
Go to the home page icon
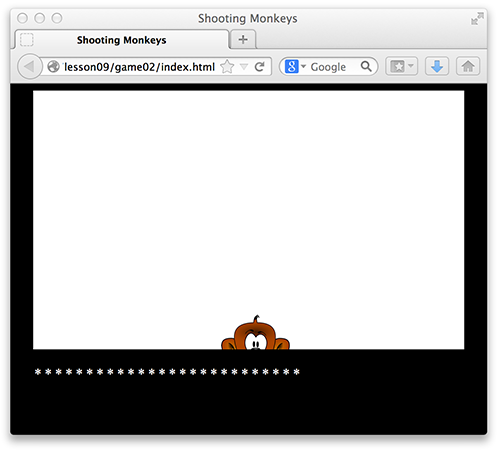468,66
